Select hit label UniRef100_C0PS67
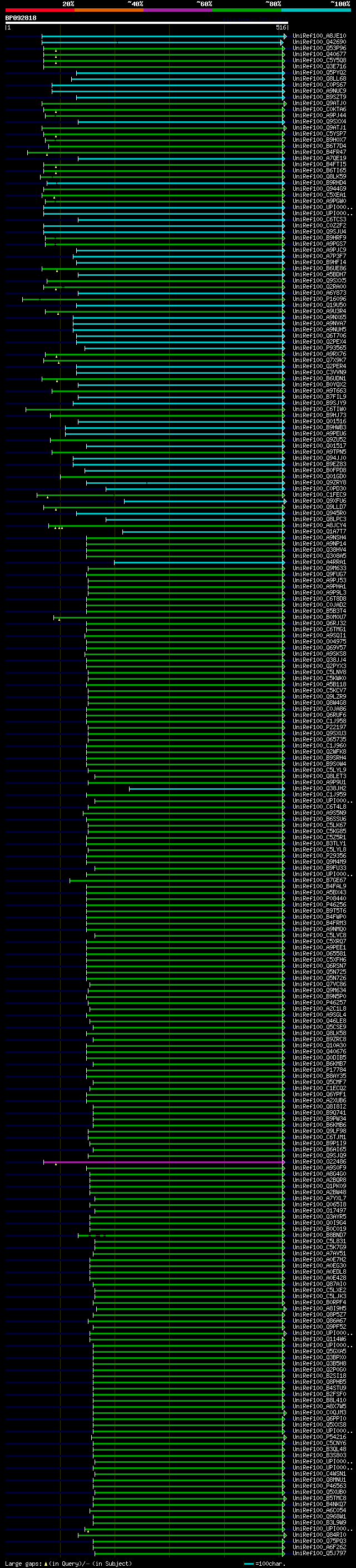Viewport: 356px width, 1568px height. coord(319,85)
